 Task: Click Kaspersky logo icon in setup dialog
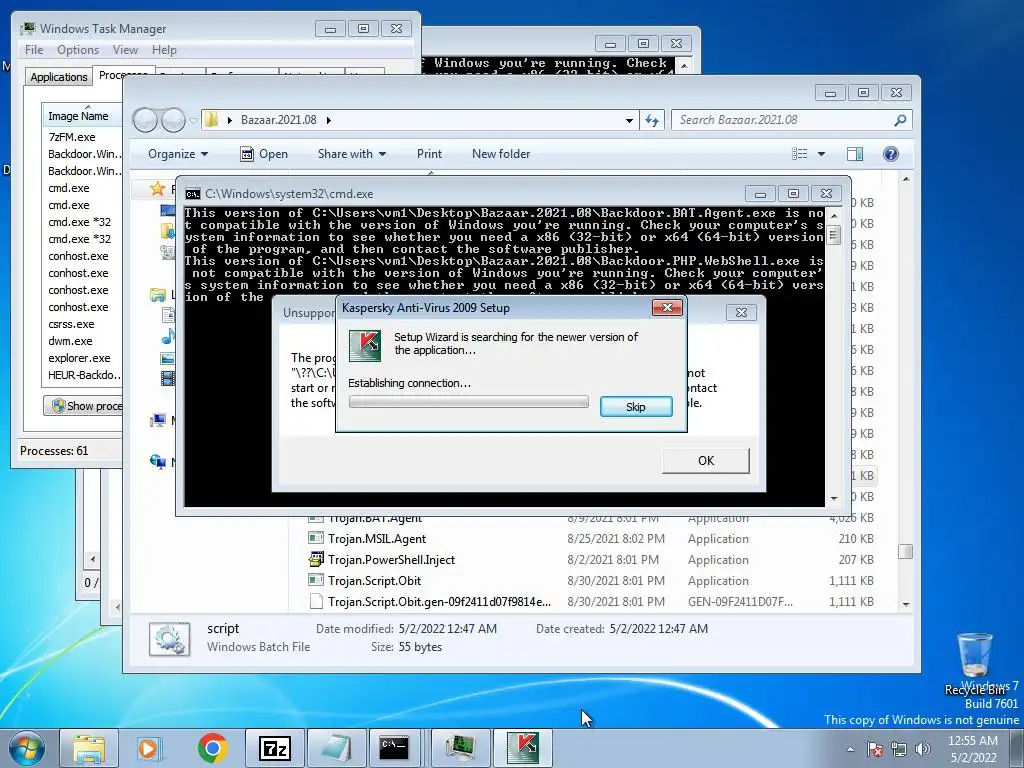coord(364,345)
